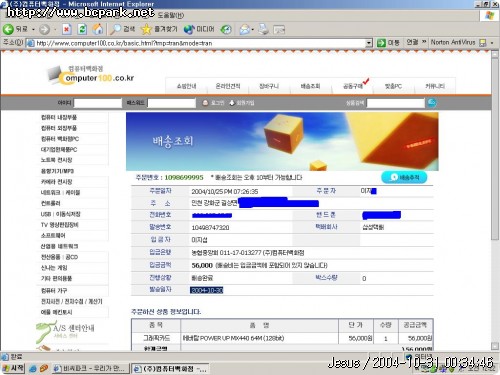This screenshot has width=500, height=375.
Task: Open the Back button history dropdown arrow
Action: click(x=33, y=30)
